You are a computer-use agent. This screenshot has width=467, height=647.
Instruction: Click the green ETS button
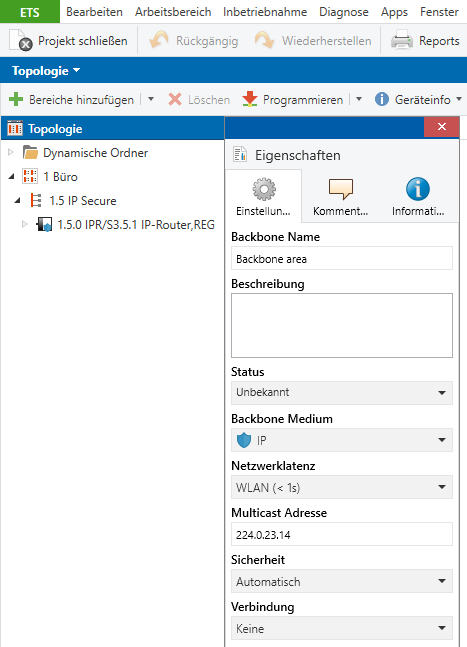(30, 12)
